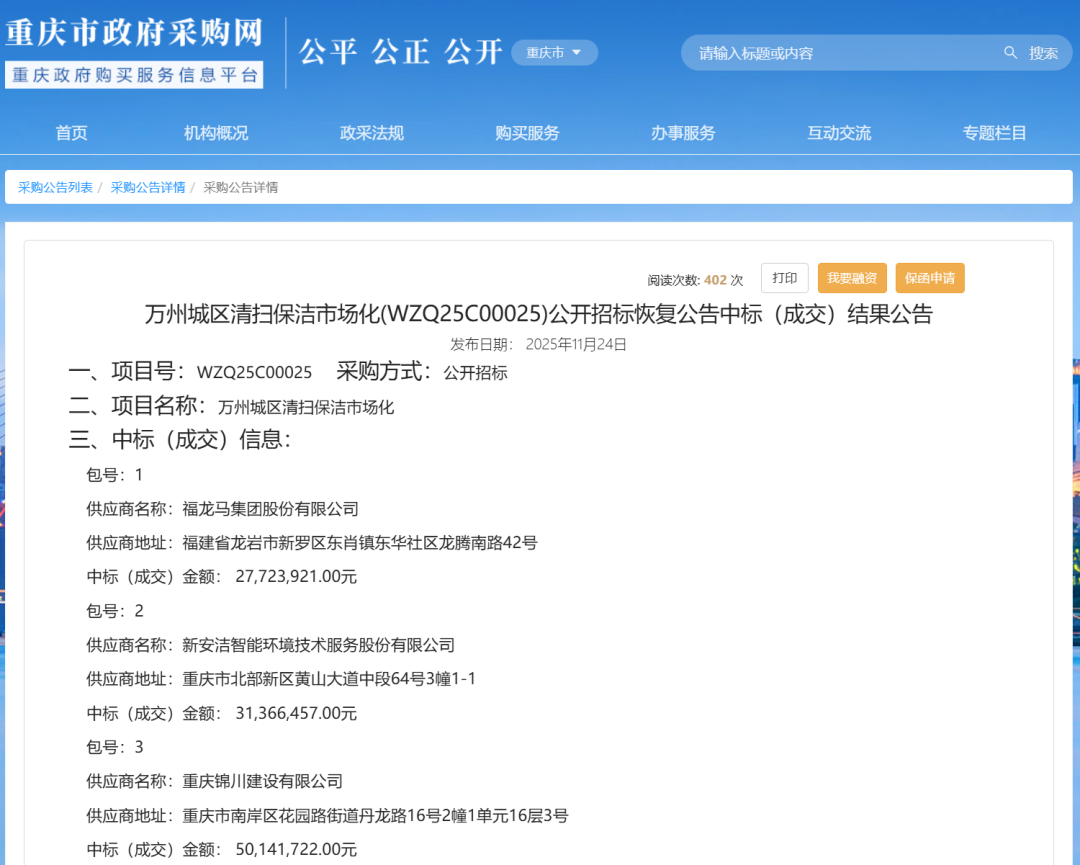This screenshot has height=865, width=1080.
Task: Open the 机构概况 menu item
Action: 216,133
